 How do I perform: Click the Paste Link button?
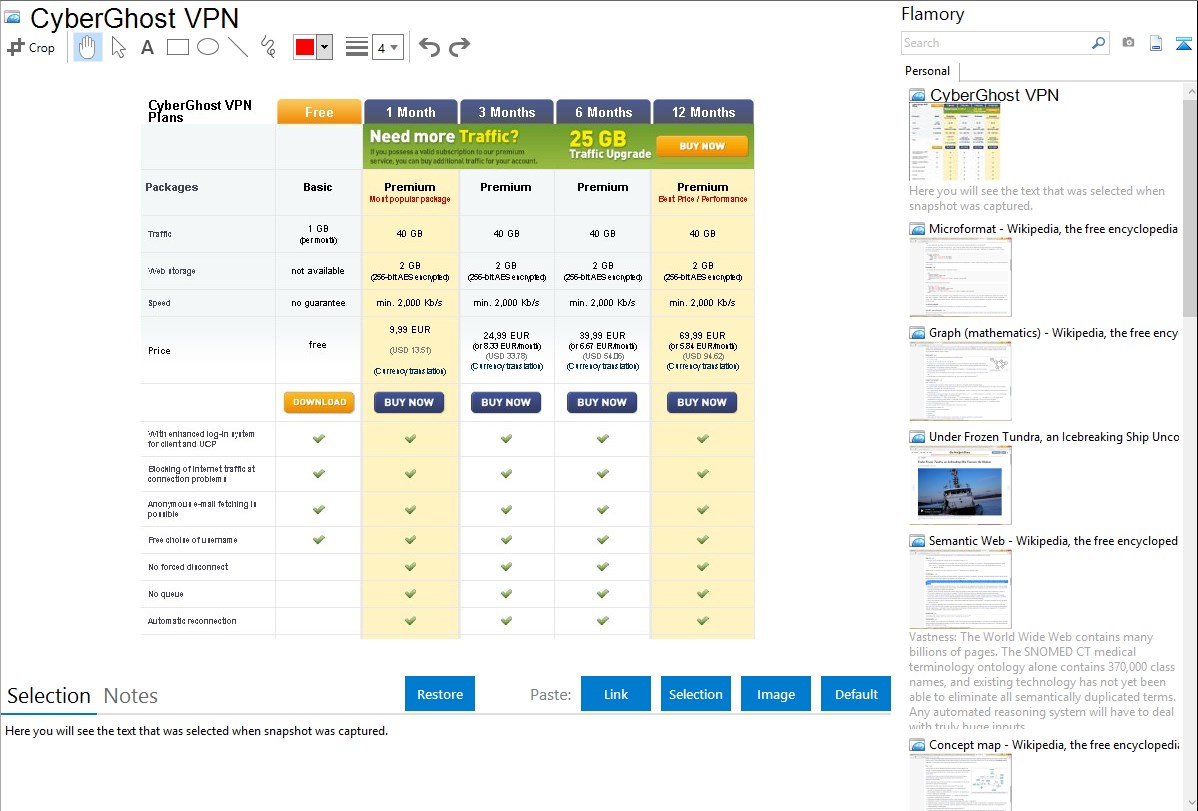pos(616,694)
